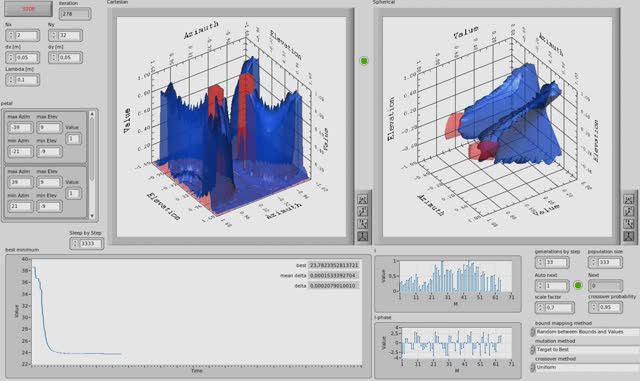Viewport: 640px width, 381px height.
Task: Click the Lambda field showing 0.1
Action: [26, 80]
